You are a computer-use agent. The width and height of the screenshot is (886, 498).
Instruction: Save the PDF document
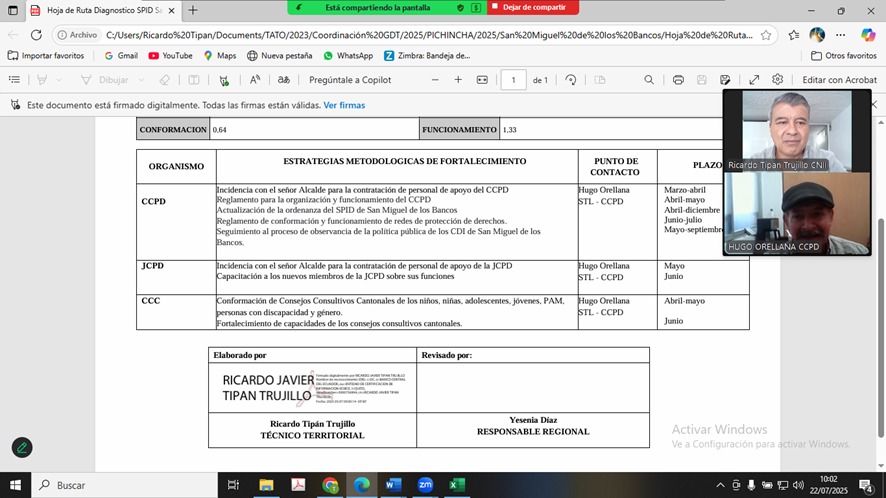pyautogui.click(x=701, y=80)
